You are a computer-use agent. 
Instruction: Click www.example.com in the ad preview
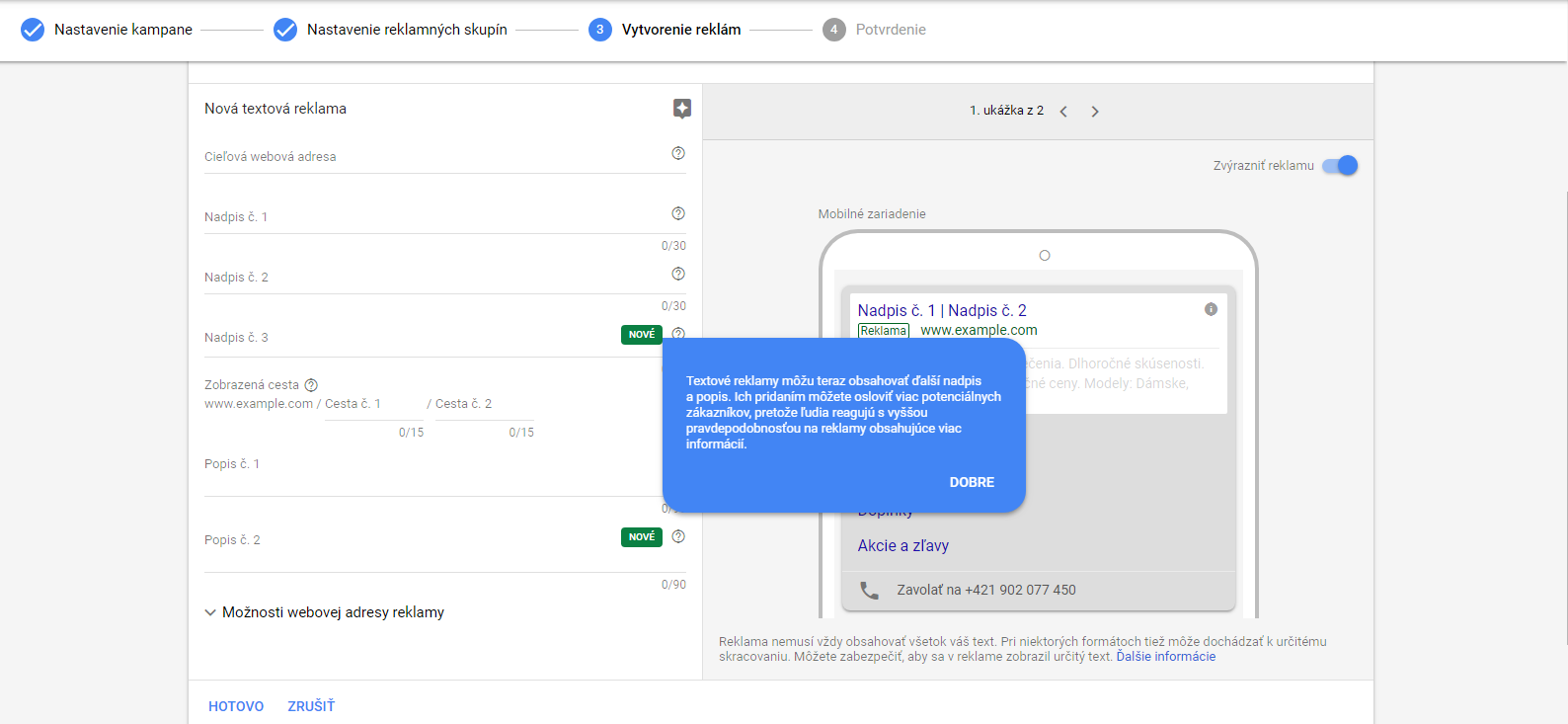point(979,330)
